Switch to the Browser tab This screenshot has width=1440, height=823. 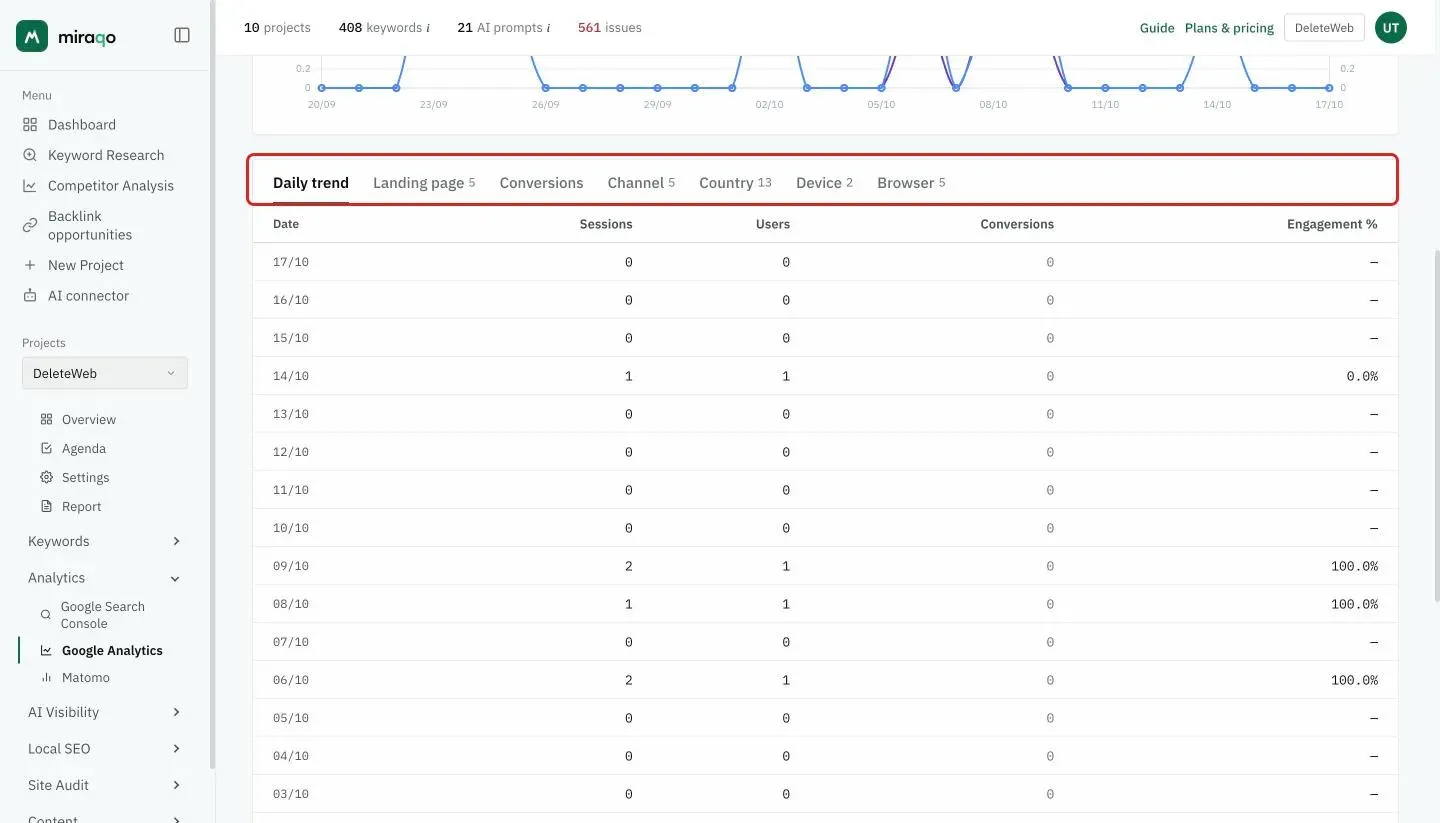[911, 183]
